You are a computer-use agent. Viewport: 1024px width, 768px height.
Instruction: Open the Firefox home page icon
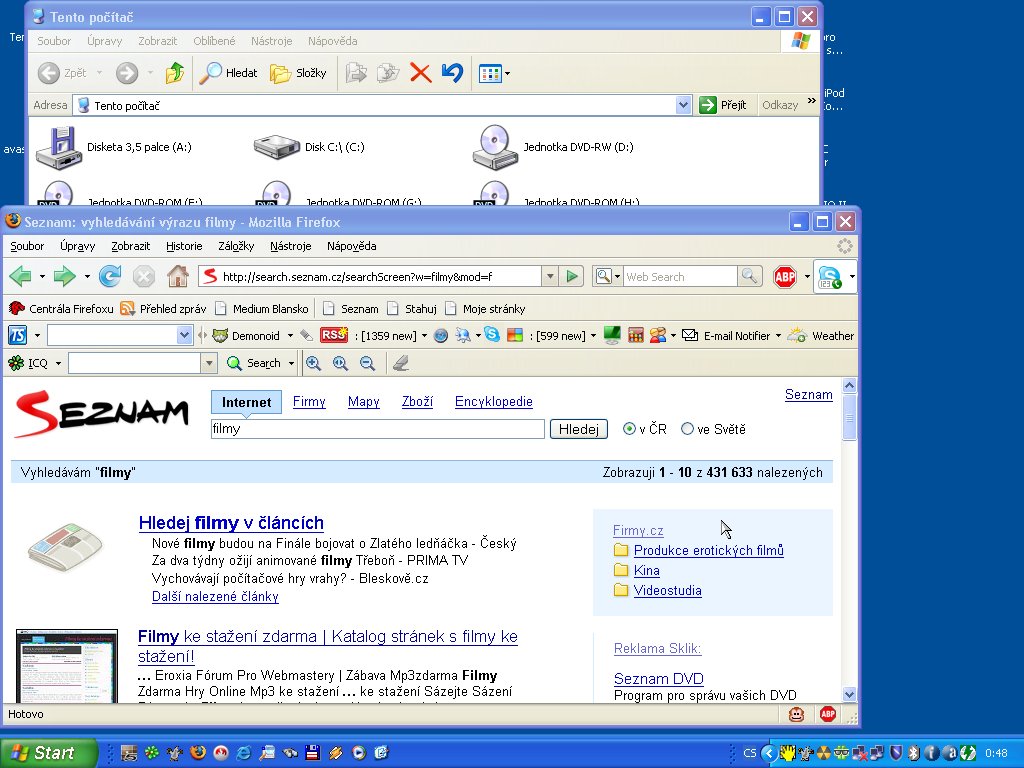[178, 276]
